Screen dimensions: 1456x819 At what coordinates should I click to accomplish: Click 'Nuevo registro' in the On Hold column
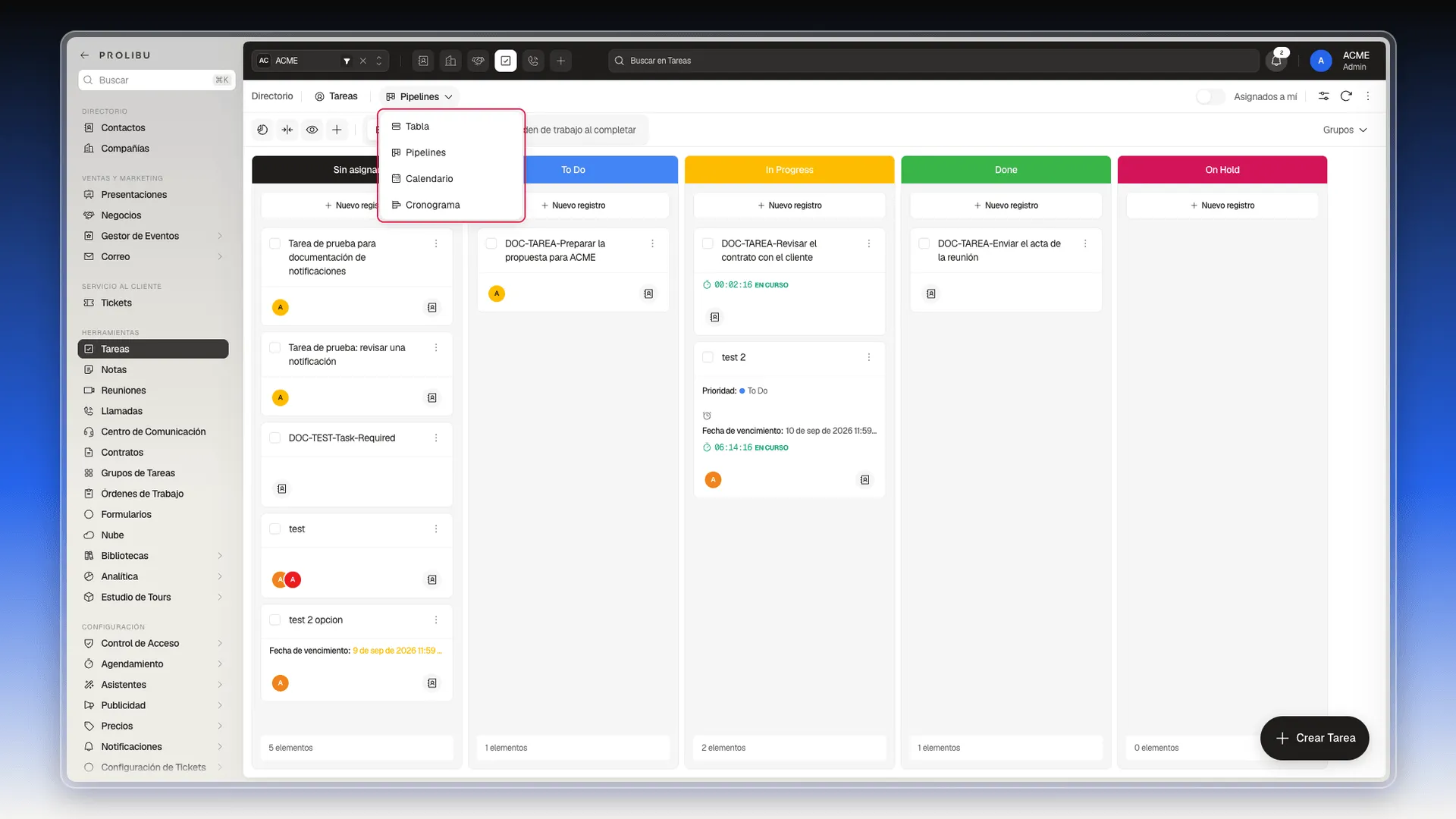tap(1222, 206)
